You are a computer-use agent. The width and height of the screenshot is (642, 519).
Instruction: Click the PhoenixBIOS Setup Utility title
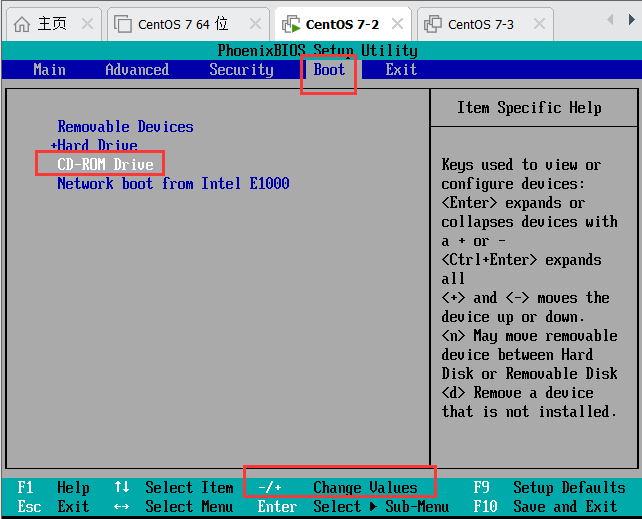click(x=318, y=50)
